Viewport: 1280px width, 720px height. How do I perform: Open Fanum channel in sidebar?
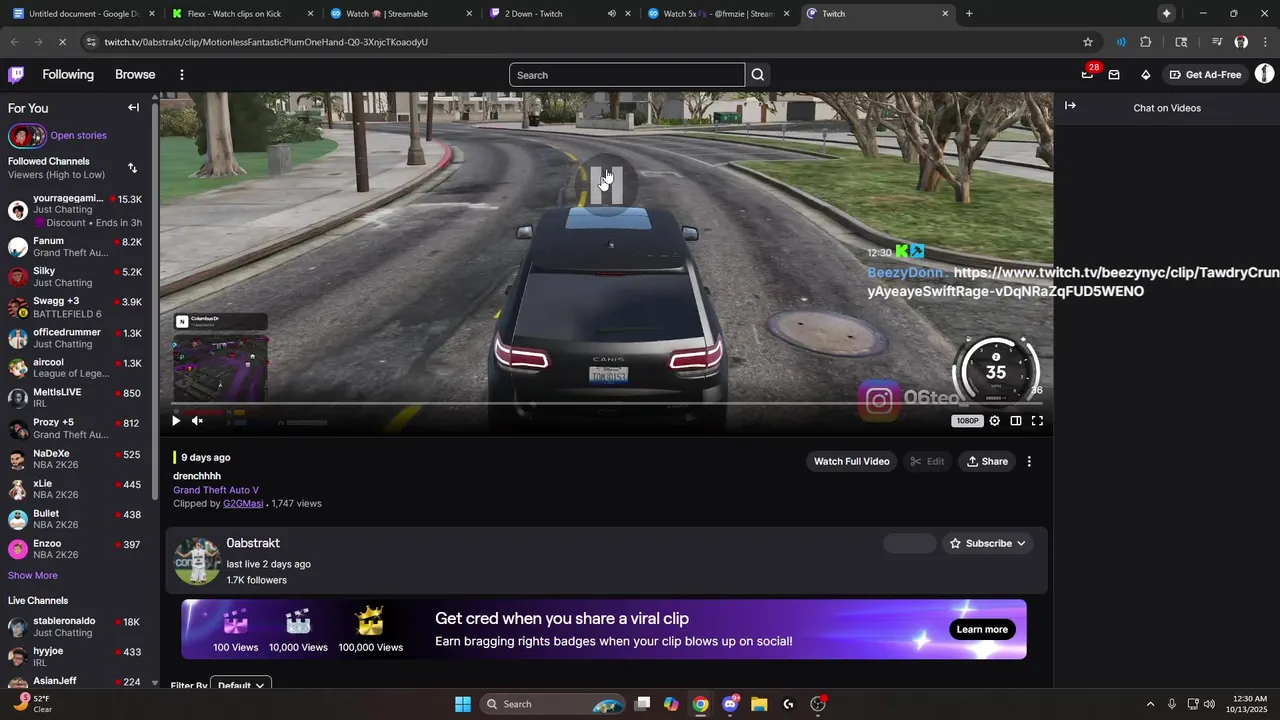[x=75, y=247]
